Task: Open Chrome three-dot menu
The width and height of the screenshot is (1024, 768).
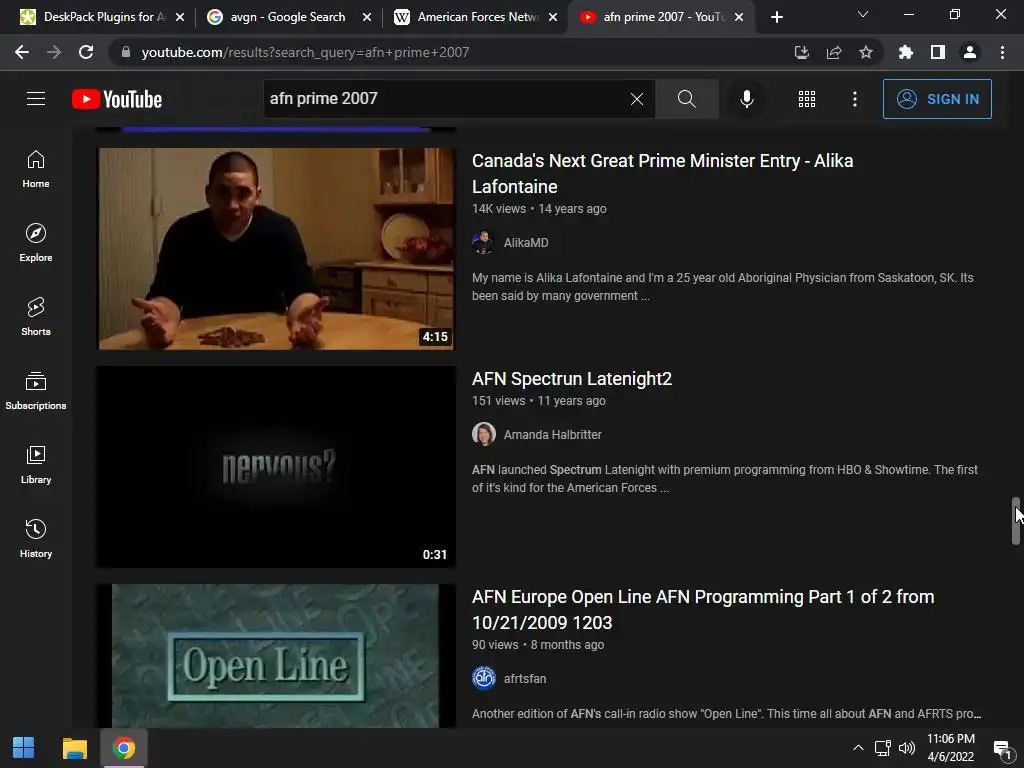Action: [x=1002, y=52]
